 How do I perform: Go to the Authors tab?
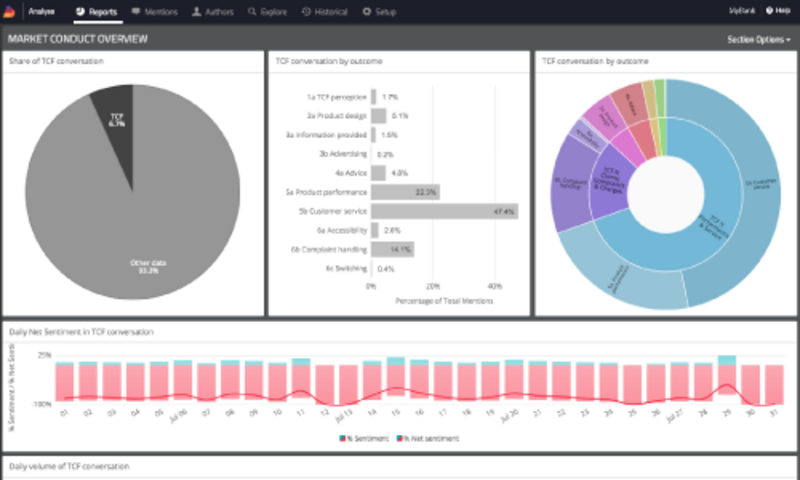pyautogui.click(x=213, y=11)
